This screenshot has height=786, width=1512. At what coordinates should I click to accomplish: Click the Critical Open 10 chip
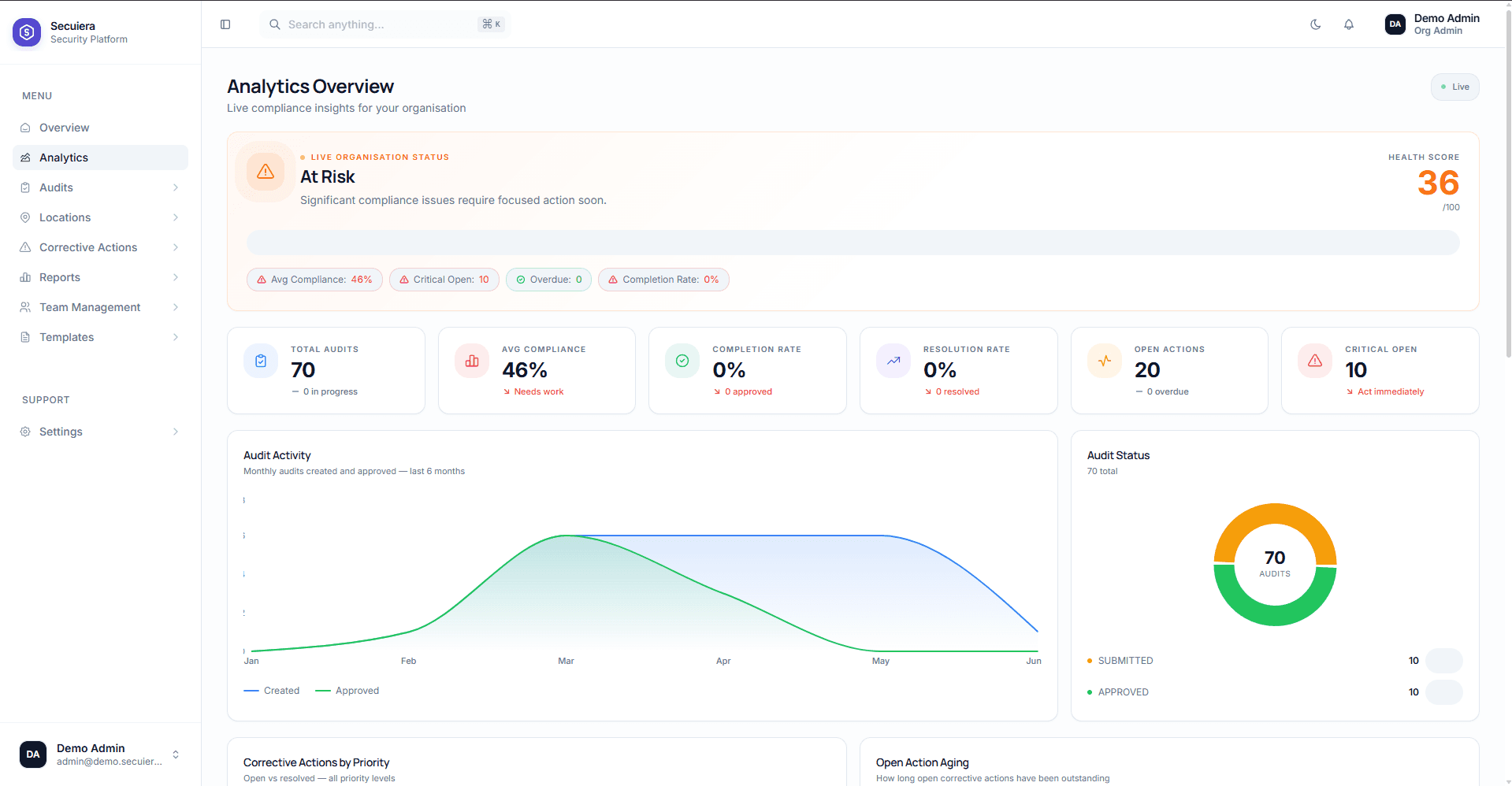444,280
